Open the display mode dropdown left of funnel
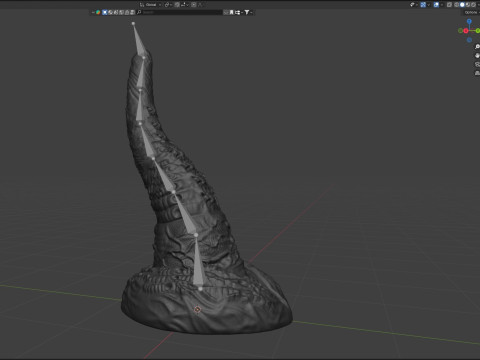Screen dimensions: 480x360 (x=239, y=12)
